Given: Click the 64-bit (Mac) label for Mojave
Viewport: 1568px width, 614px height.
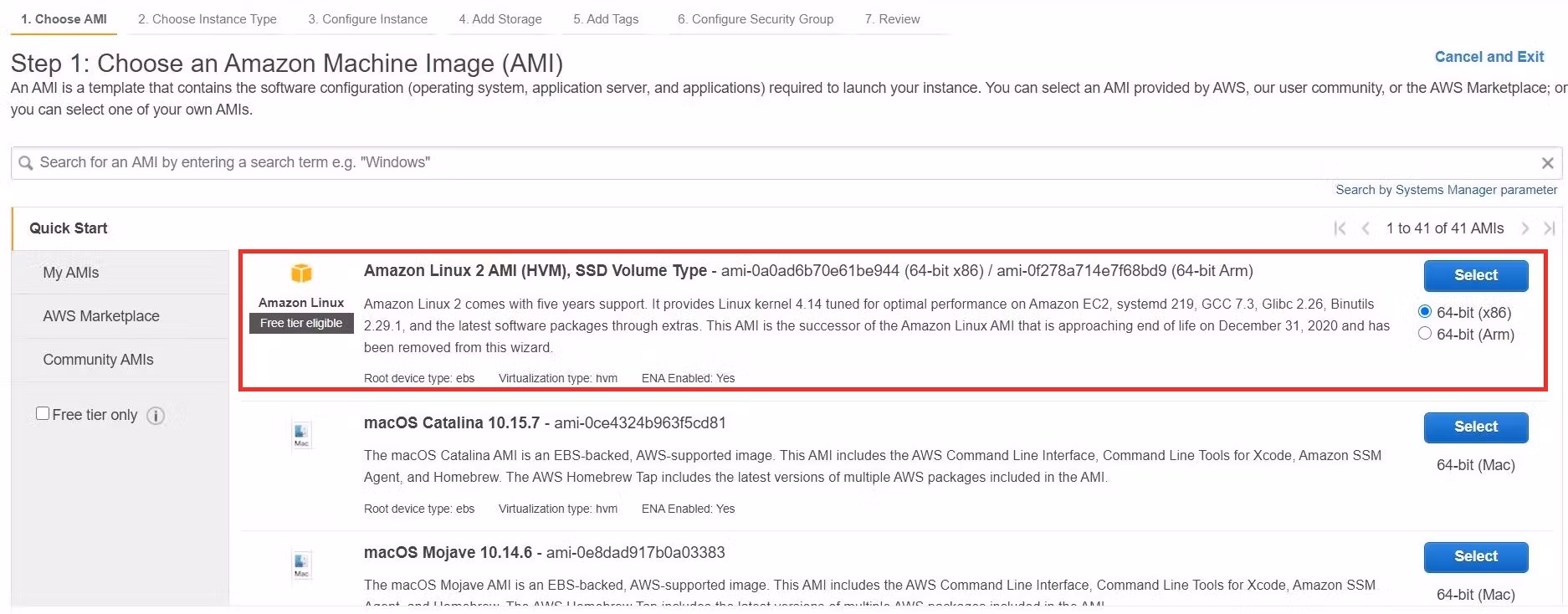Looking at the screenshot, I should point(1476,595).
